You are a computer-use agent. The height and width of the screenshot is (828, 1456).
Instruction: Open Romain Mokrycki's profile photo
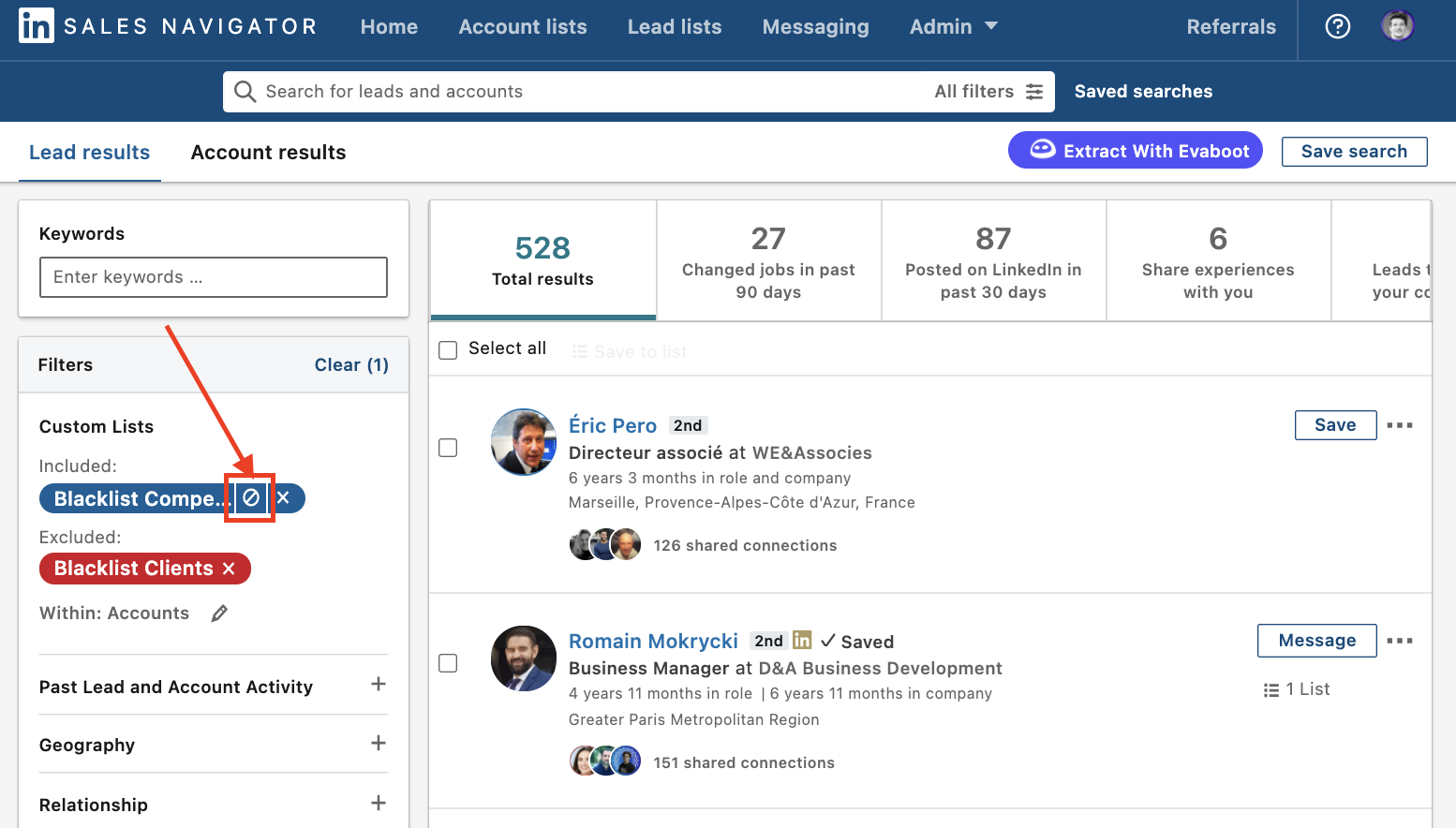[524, 658]
